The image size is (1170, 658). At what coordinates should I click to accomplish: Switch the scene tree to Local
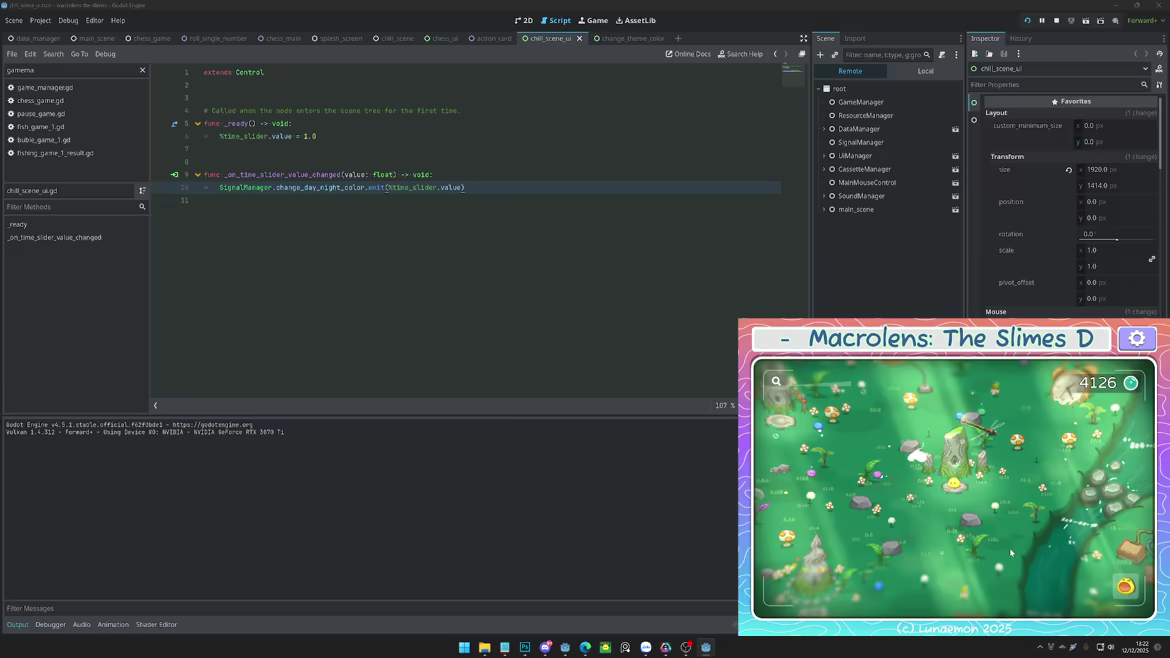925,71
